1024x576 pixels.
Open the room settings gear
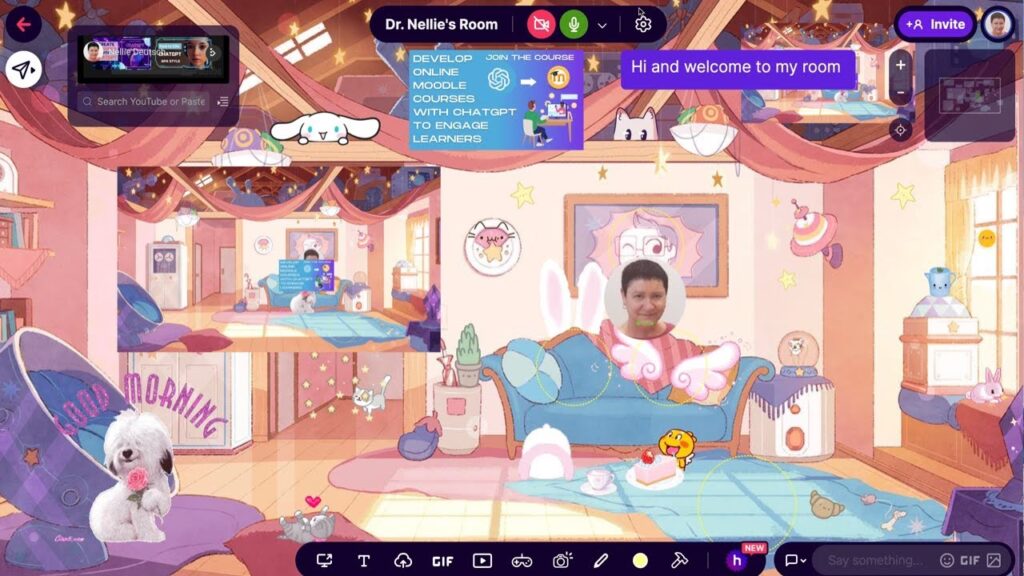pos(643,24)
